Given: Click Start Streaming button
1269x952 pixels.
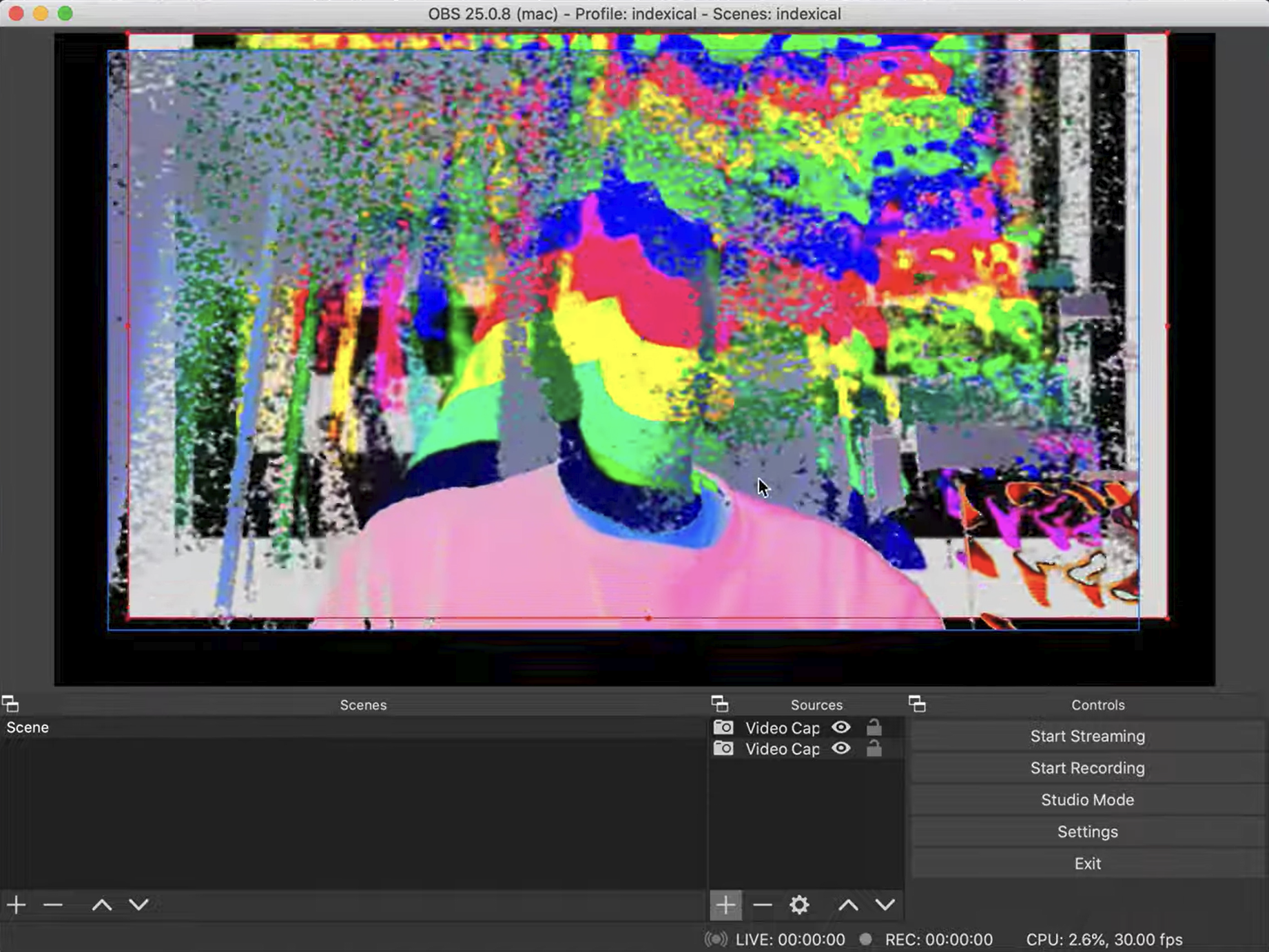Looking at the screenshot, I should [1087, 736].
